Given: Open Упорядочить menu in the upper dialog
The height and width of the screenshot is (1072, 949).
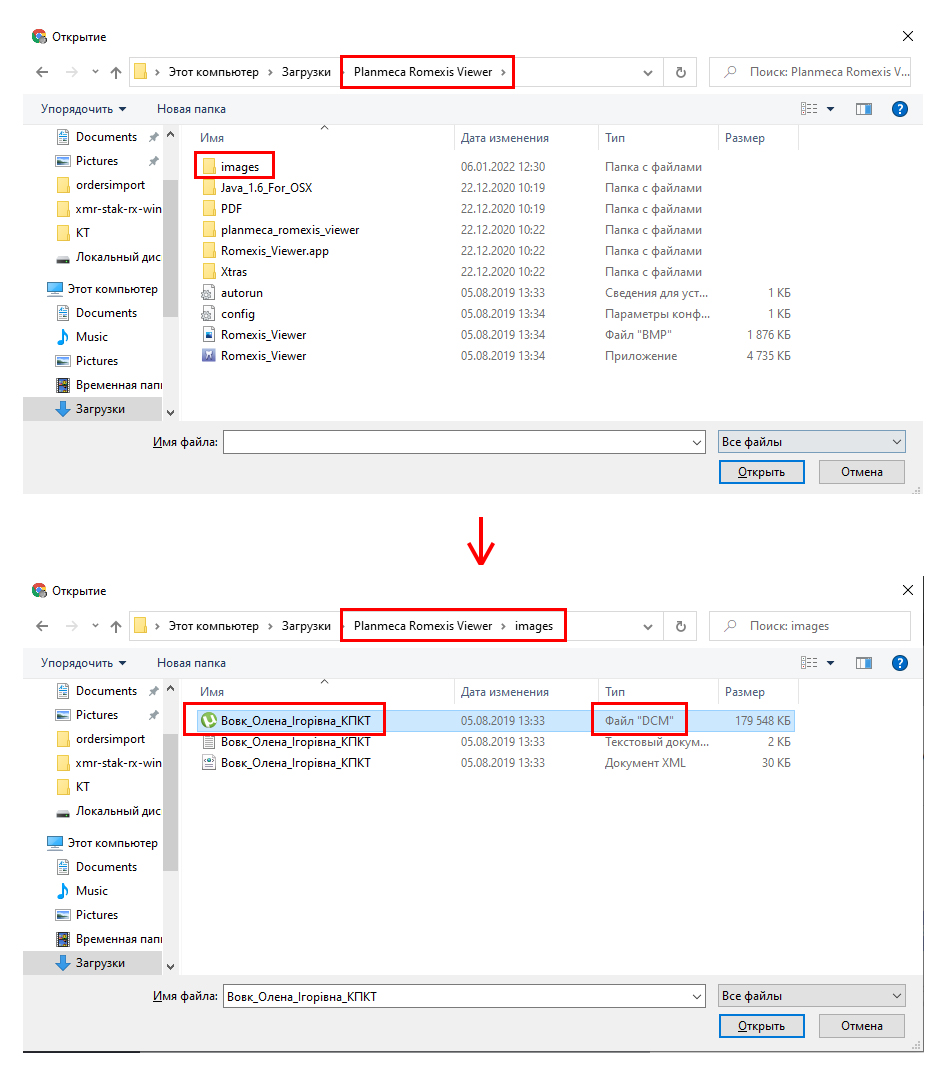Looking at the screenshot, I should point(83,109).
